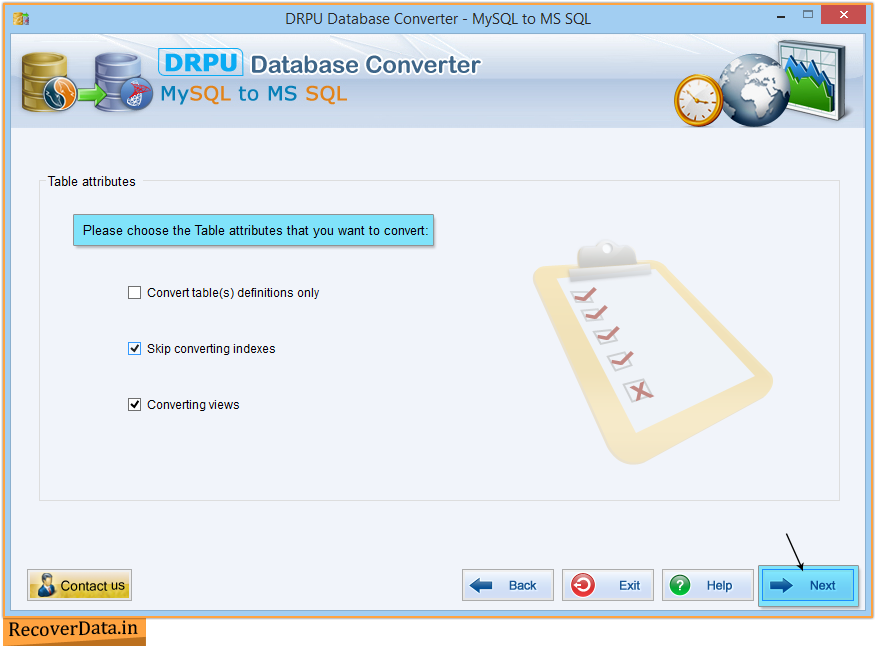Open Help documentation
This screenshot has height=646, width=876.
click(x=707, y=585)
